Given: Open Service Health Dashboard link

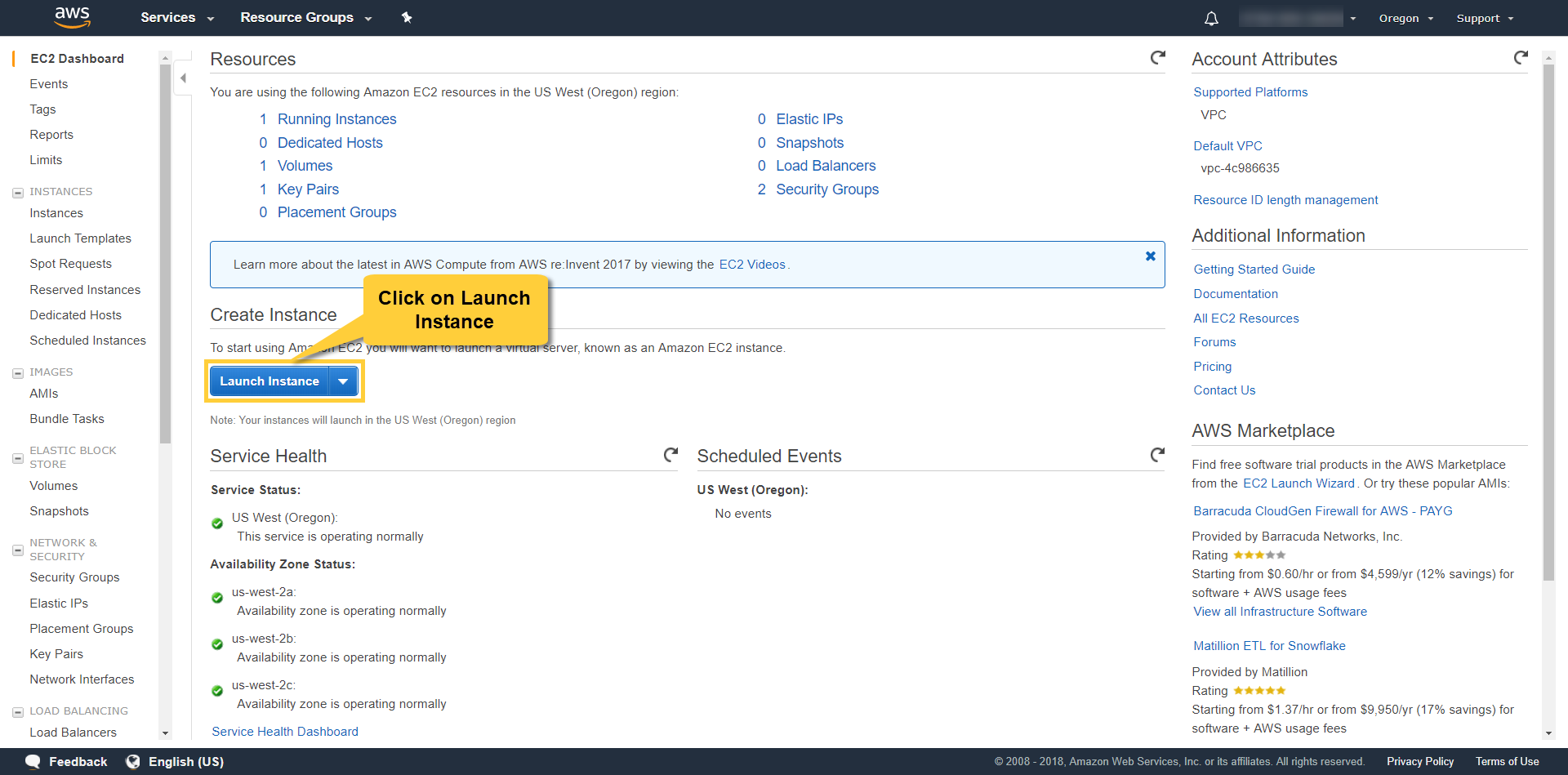Looking at the screenshot, I should (x=285, y=732).
